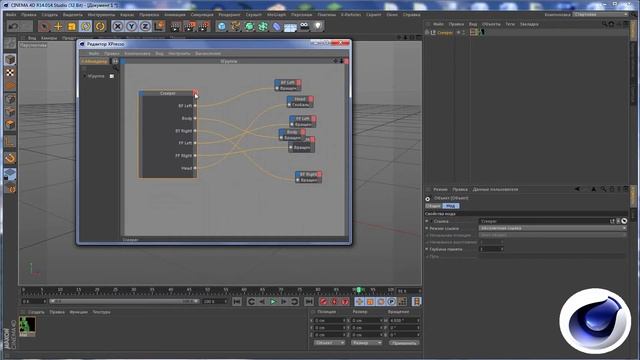Select the Live Selection tool
Image resolution: width=640 pixels, height=360 pixels.
(44, 27)
